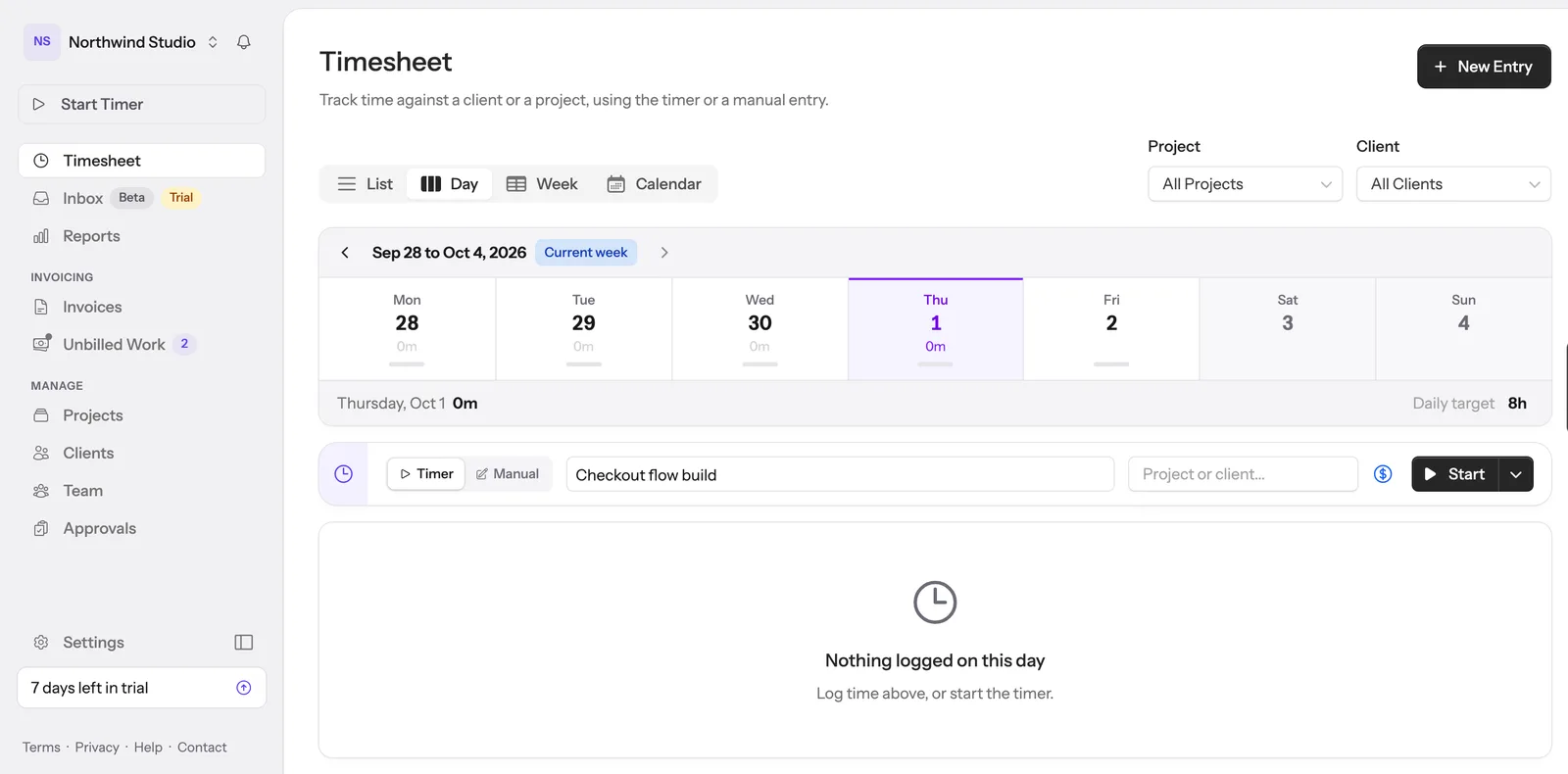Open Unbilled Work in the sidebar

coord(142,344)
